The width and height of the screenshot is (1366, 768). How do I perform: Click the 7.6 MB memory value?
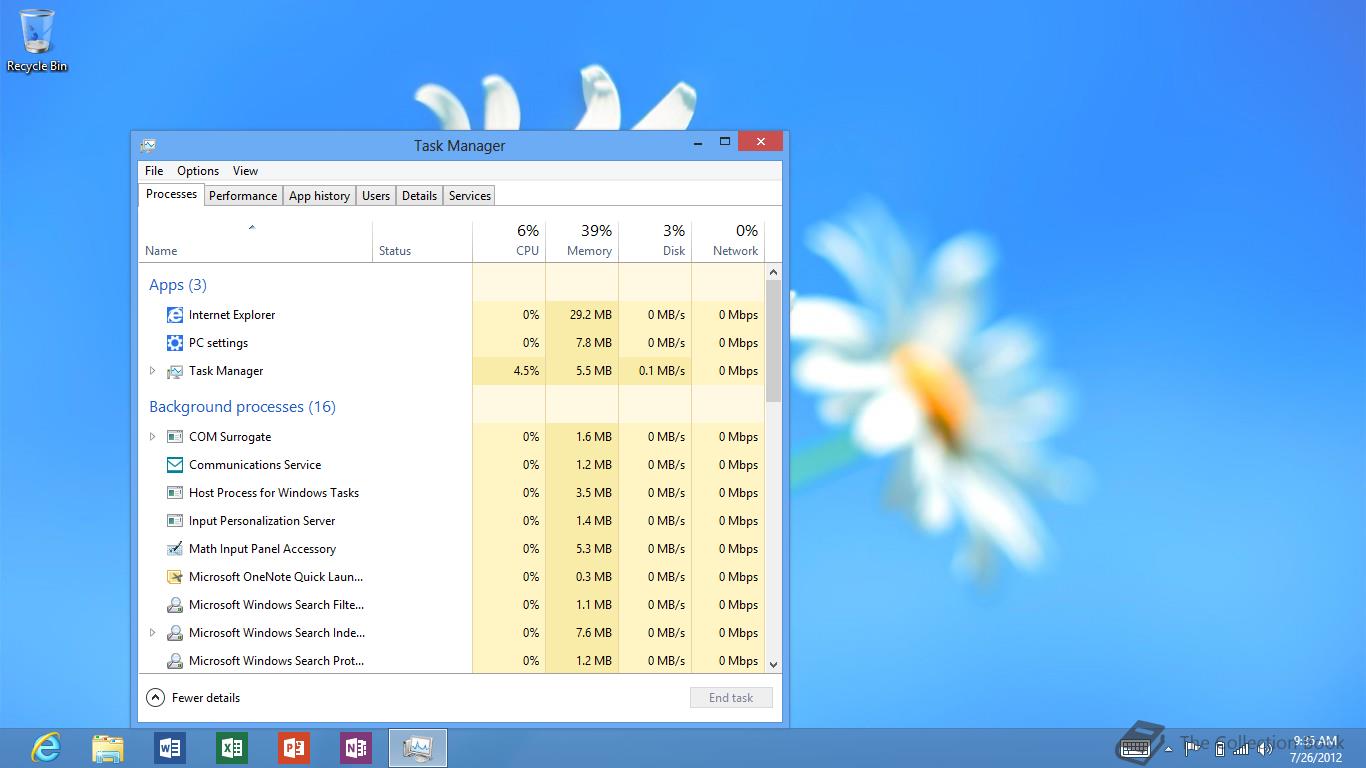pos(594,633)
